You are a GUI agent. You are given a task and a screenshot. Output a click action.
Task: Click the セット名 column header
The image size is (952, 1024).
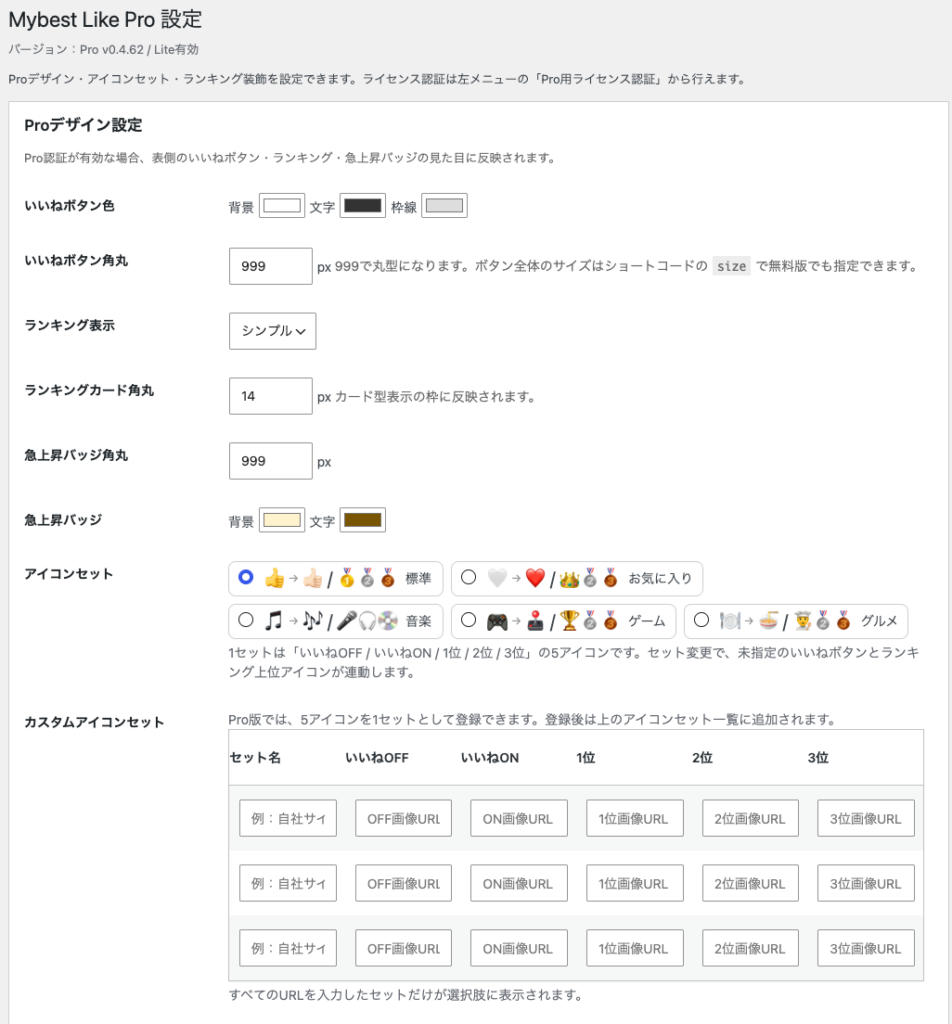[x=255, y=758]
